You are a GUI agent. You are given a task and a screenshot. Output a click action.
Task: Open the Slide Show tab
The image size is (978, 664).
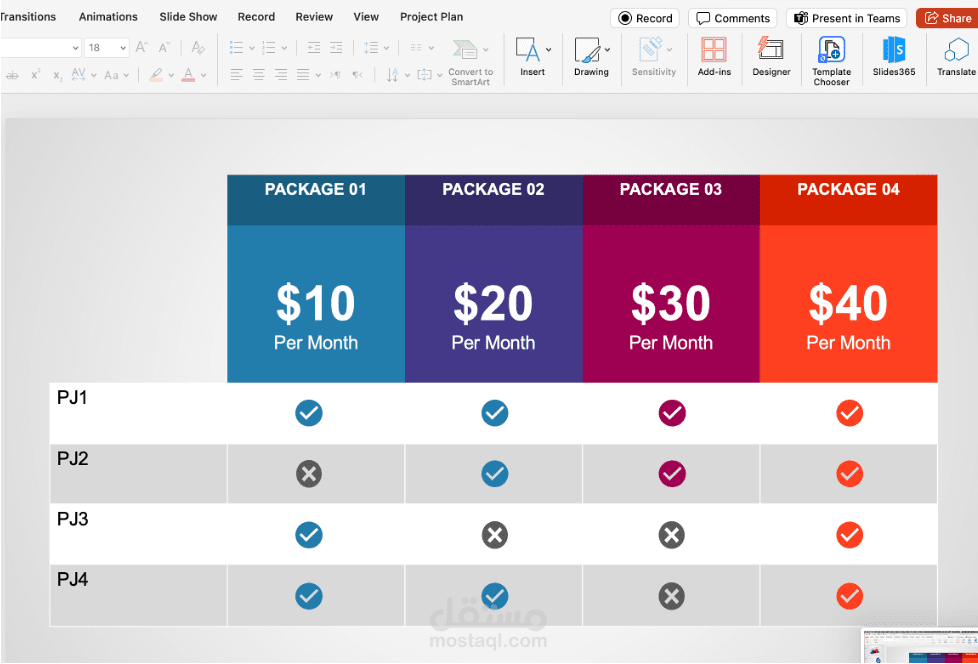point(188,17)
